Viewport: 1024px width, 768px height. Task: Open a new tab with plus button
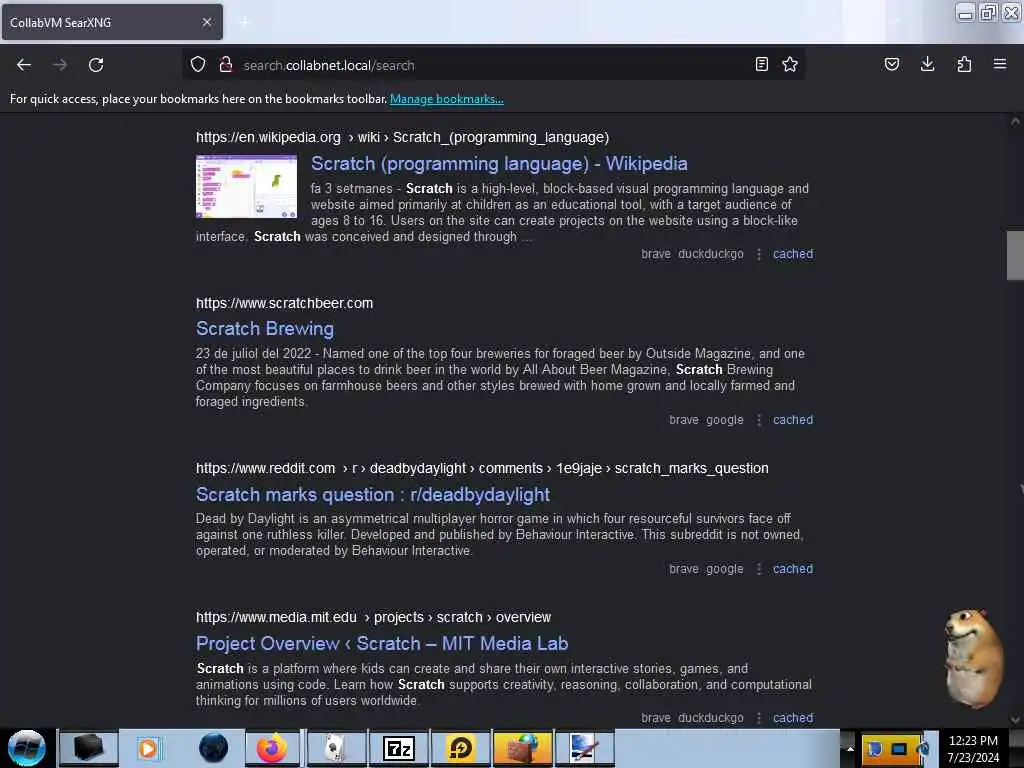244,23
